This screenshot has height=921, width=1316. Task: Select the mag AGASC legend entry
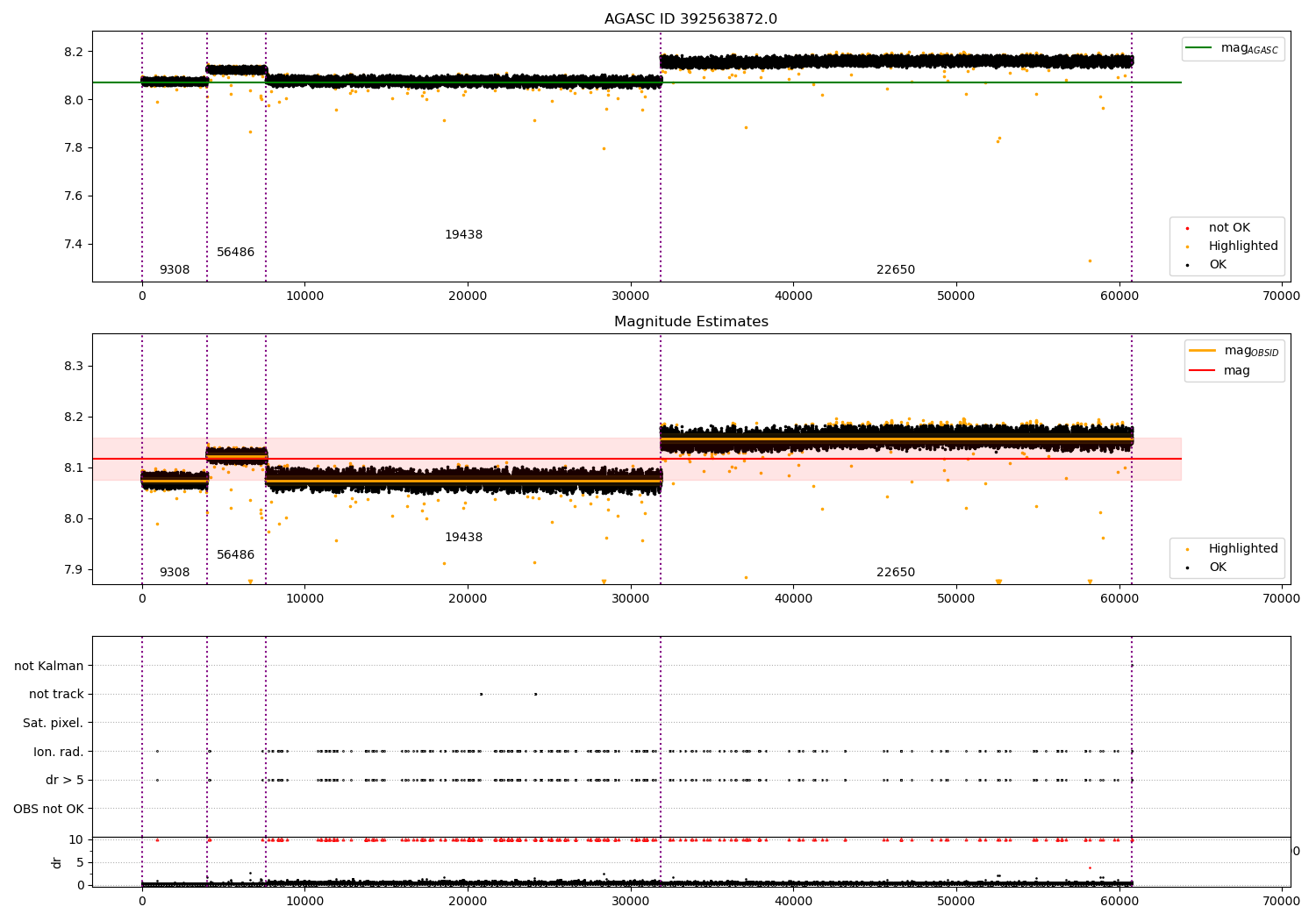(1233, 48)
